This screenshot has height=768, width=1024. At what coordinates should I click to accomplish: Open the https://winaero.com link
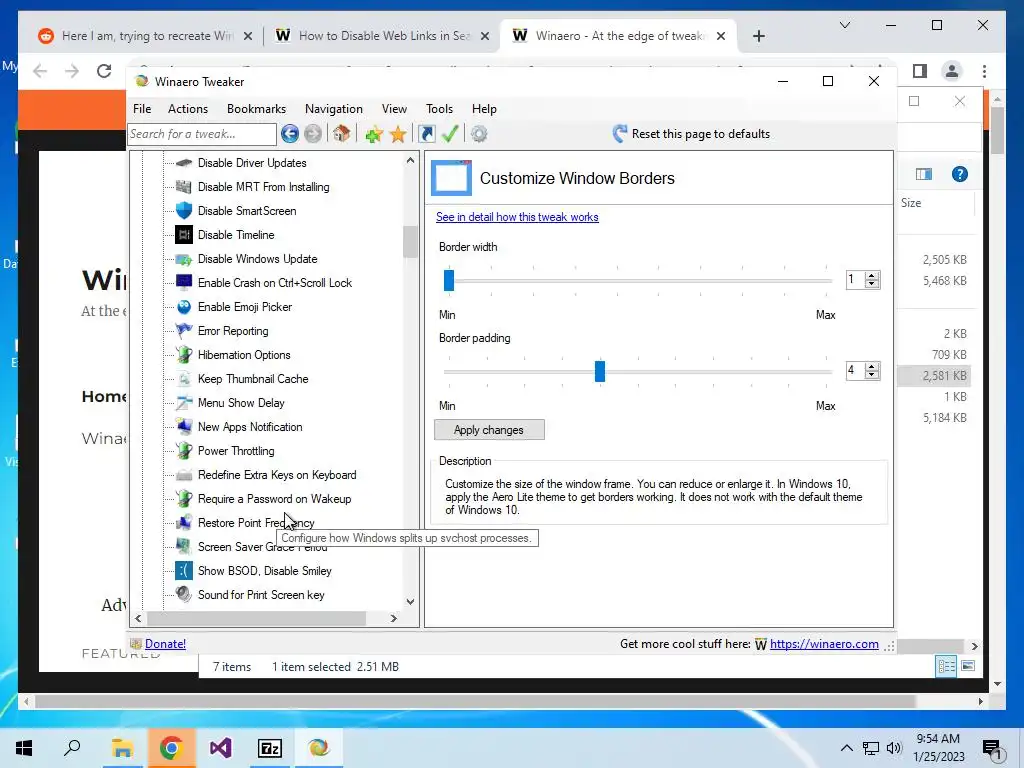click(824, 644)
